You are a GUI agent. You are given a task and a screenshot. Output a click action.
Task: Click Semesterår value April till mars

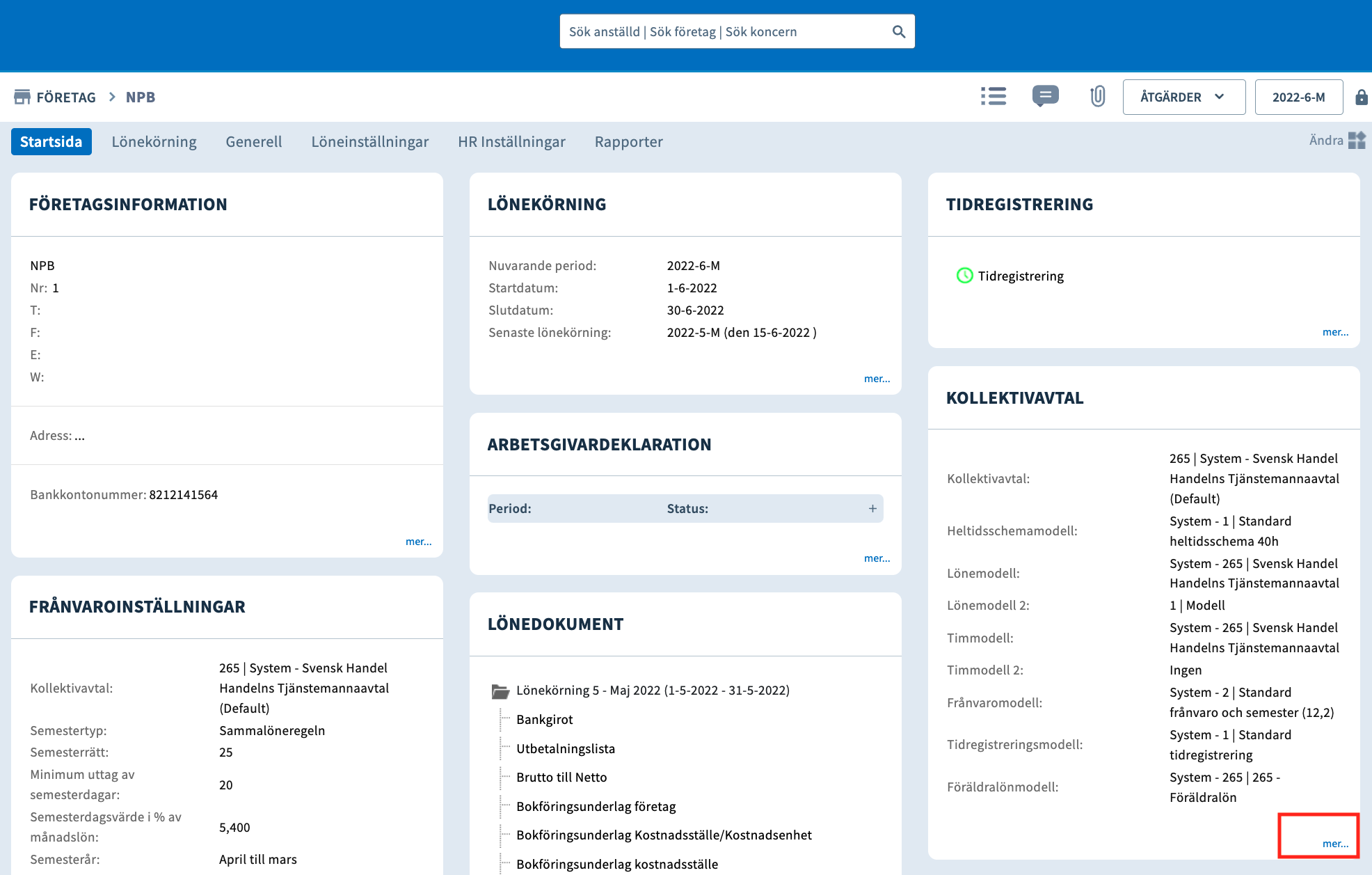point(258,860)
